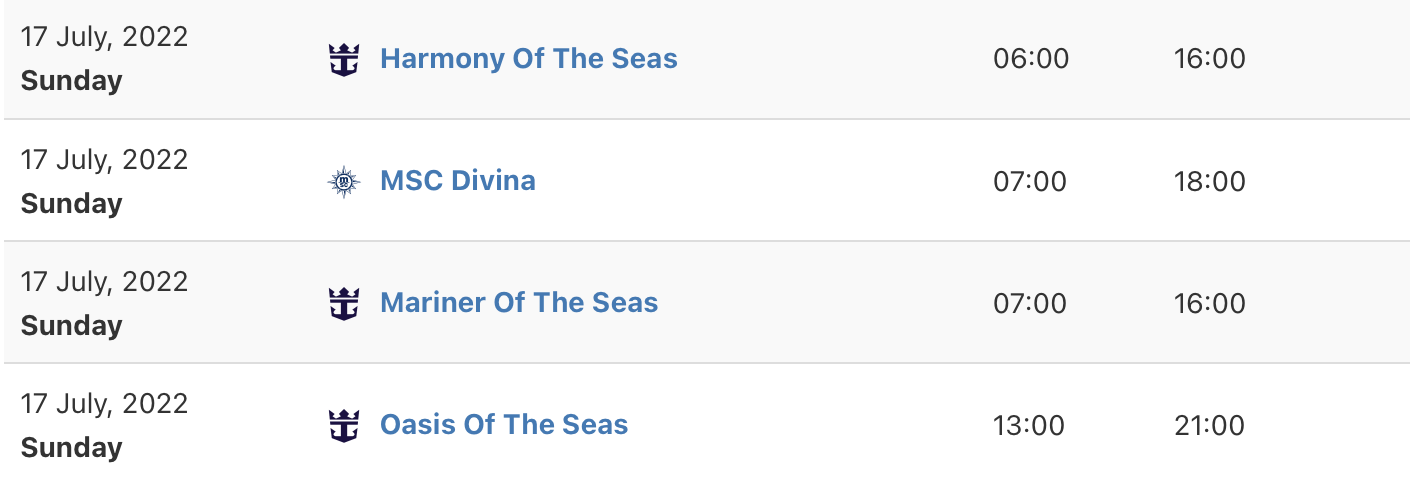
Task: Click the 17 July date in Mariner row
Action: coord(104,282)
